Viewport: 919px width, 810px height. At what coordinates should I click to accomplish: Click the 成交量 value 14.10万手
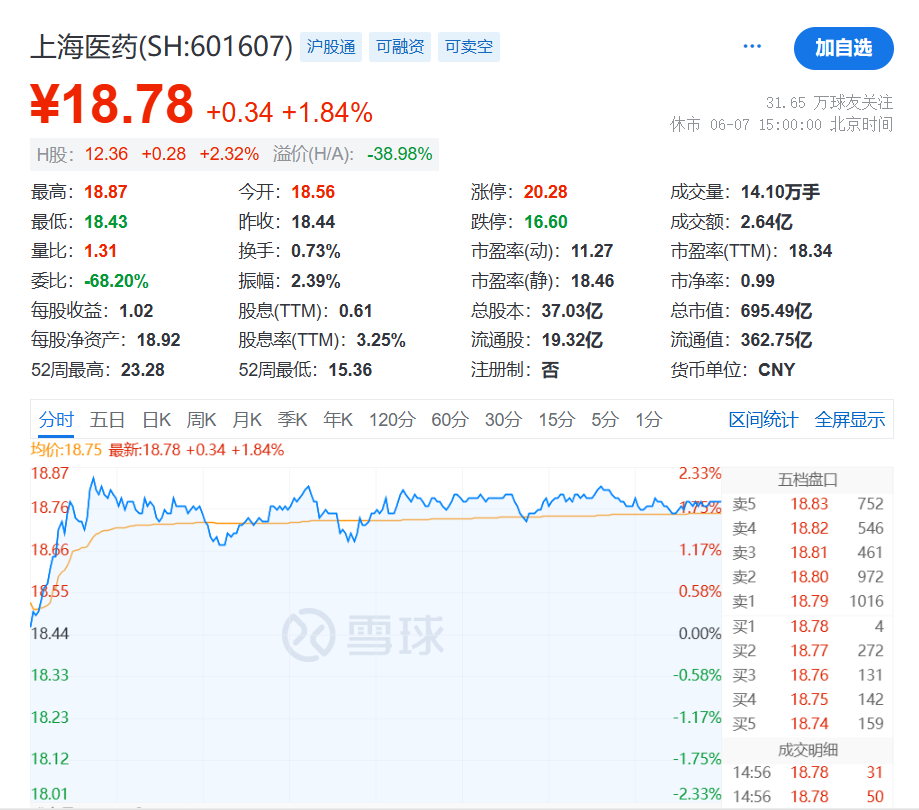click(780, 192)
